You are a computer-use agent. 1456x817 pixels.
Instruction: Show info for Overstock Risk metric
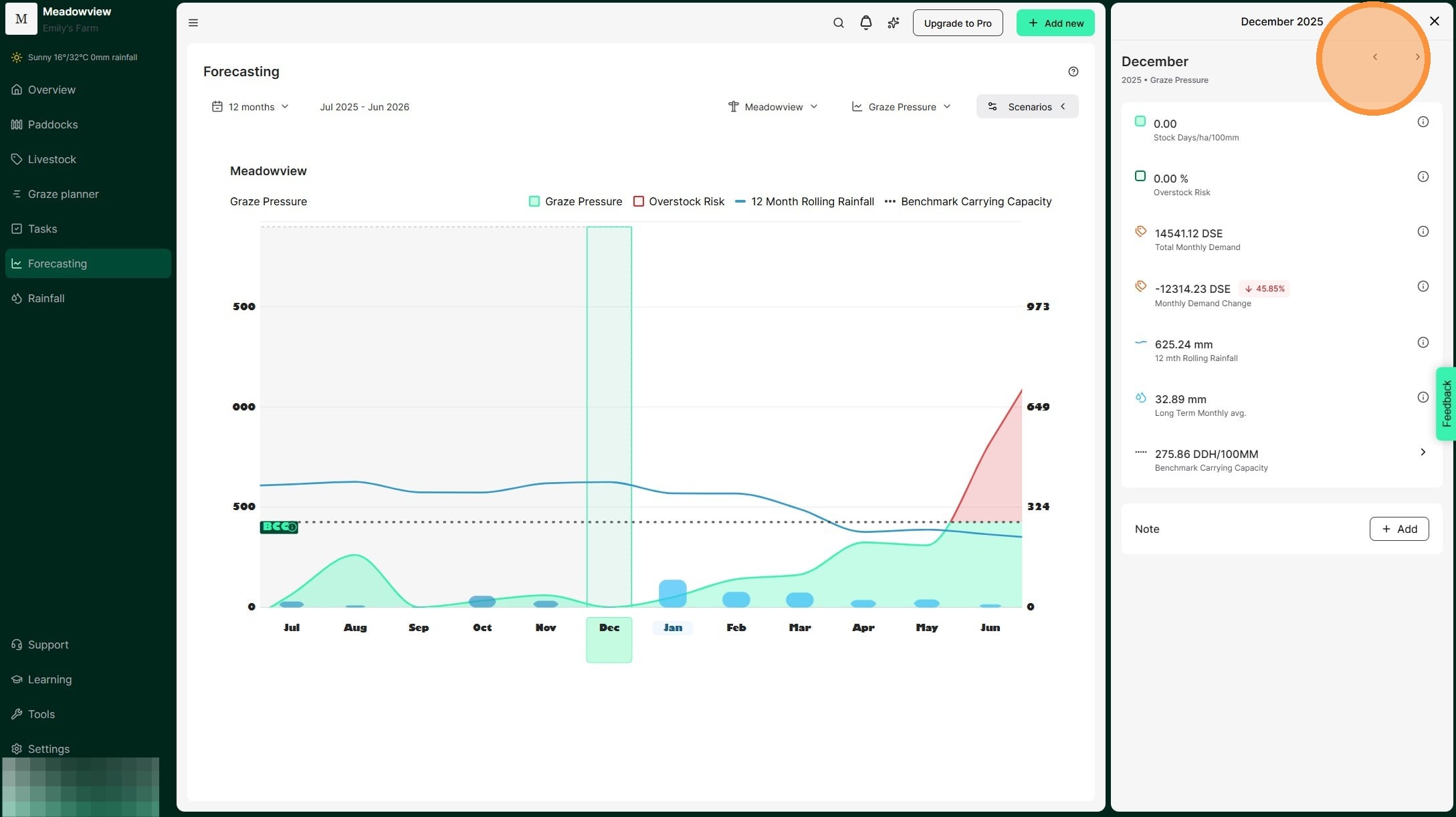click(1423, 177)
